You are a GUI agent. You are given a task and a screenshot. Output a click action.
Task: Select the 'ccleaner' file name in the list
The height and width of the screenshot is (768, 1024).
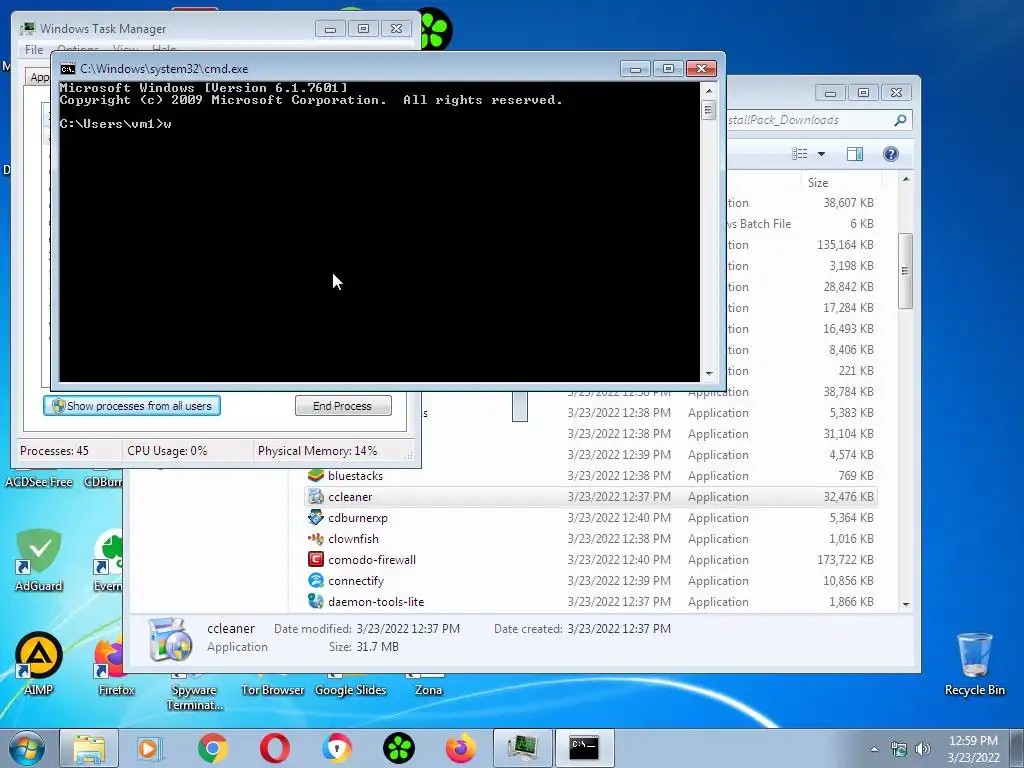click(350, 497)
